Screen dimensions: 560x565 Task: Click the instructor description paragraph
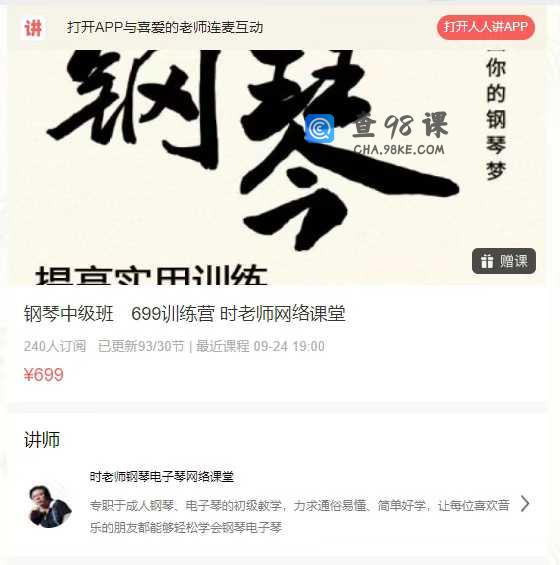coord(299,516)
